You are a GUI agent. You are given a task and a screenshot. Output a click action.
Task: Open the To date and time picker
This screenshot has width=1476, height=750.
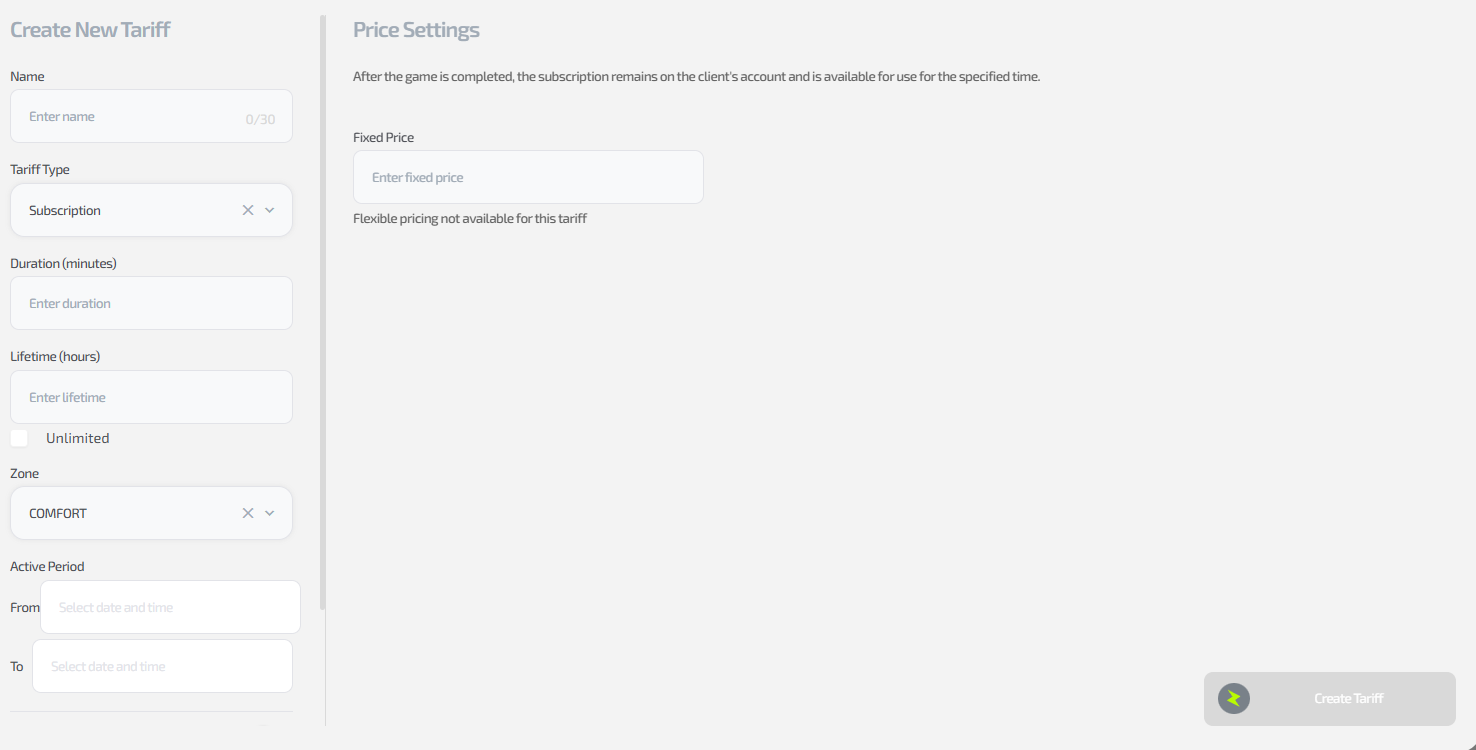pos(162,666)
